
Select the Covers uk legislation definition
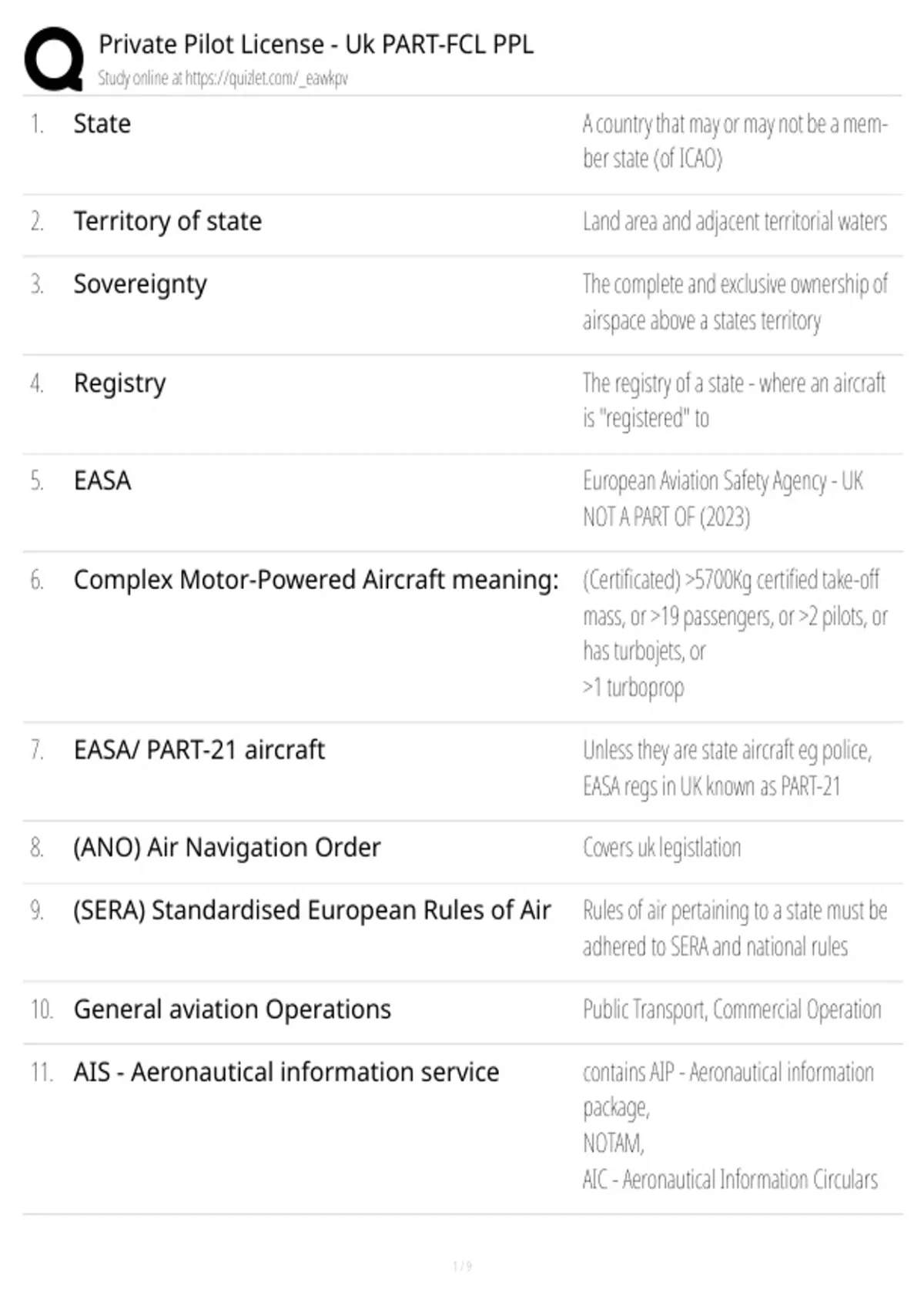[661, 848]
